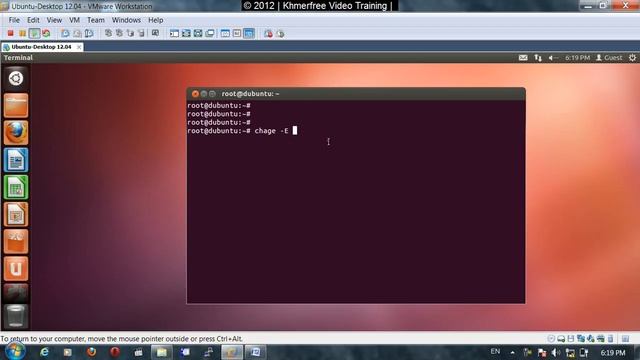Viewport: 640px width, 360px height.
Task: Open the File menu
Action: [14, 20]
